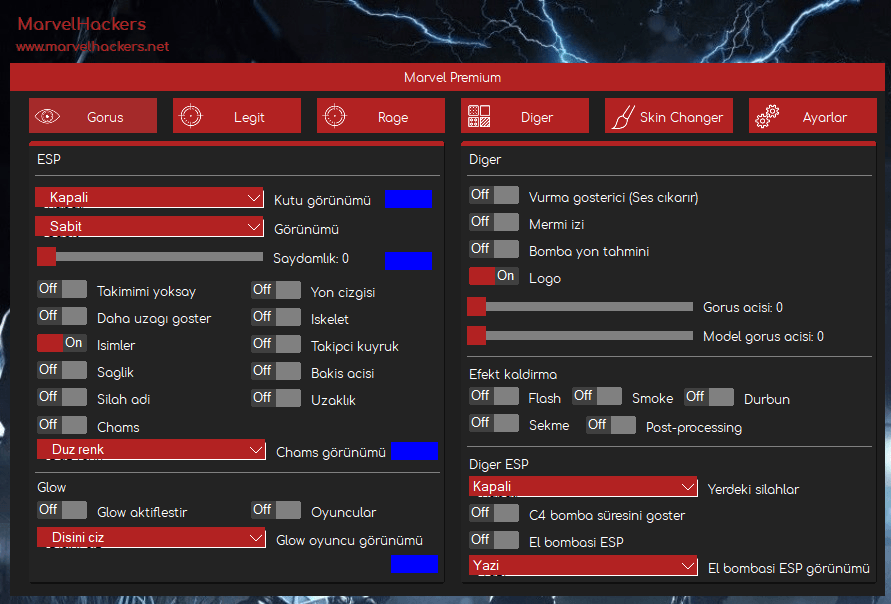Toggle Silah adi switch
Image resolution: width=891 pixels, height=604 pixels.
tap(62, 397)
